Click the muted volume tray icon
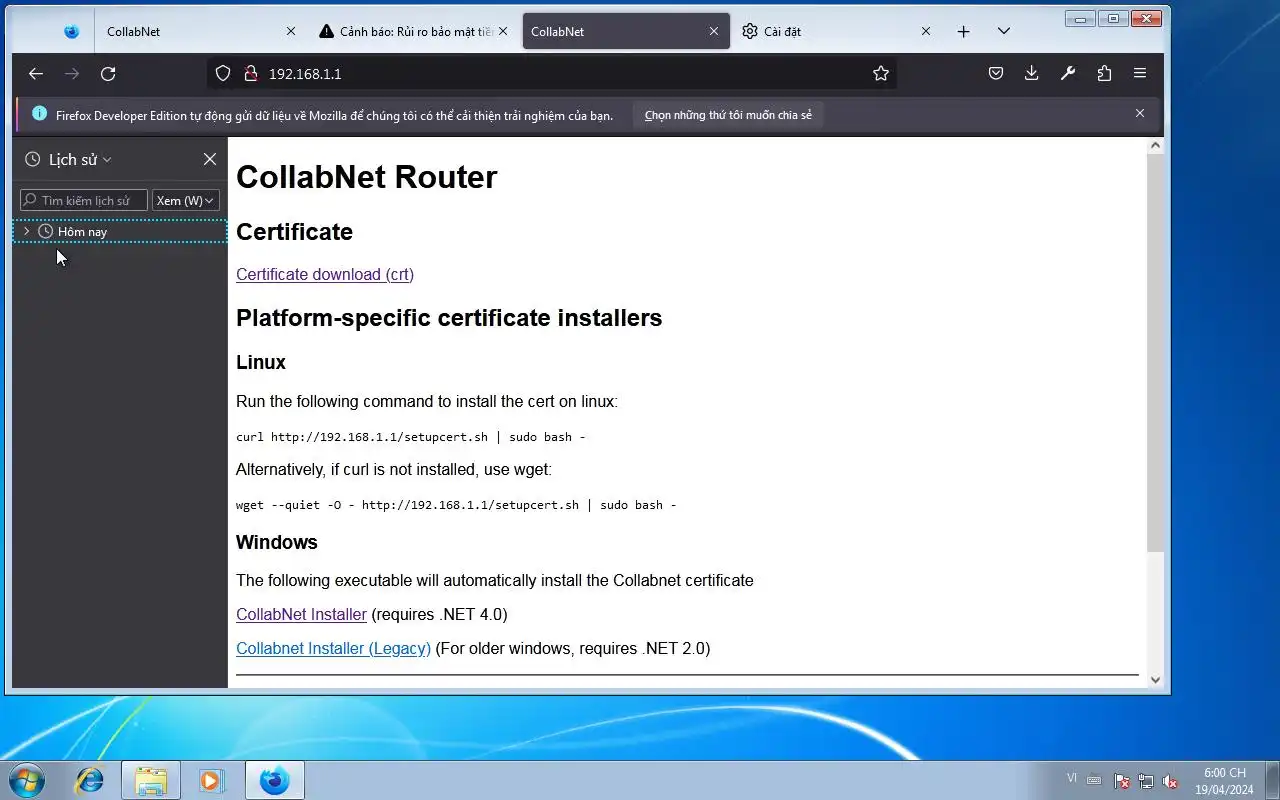Viewport: 1280px width, 800px height. click(x=1170, y=781)
